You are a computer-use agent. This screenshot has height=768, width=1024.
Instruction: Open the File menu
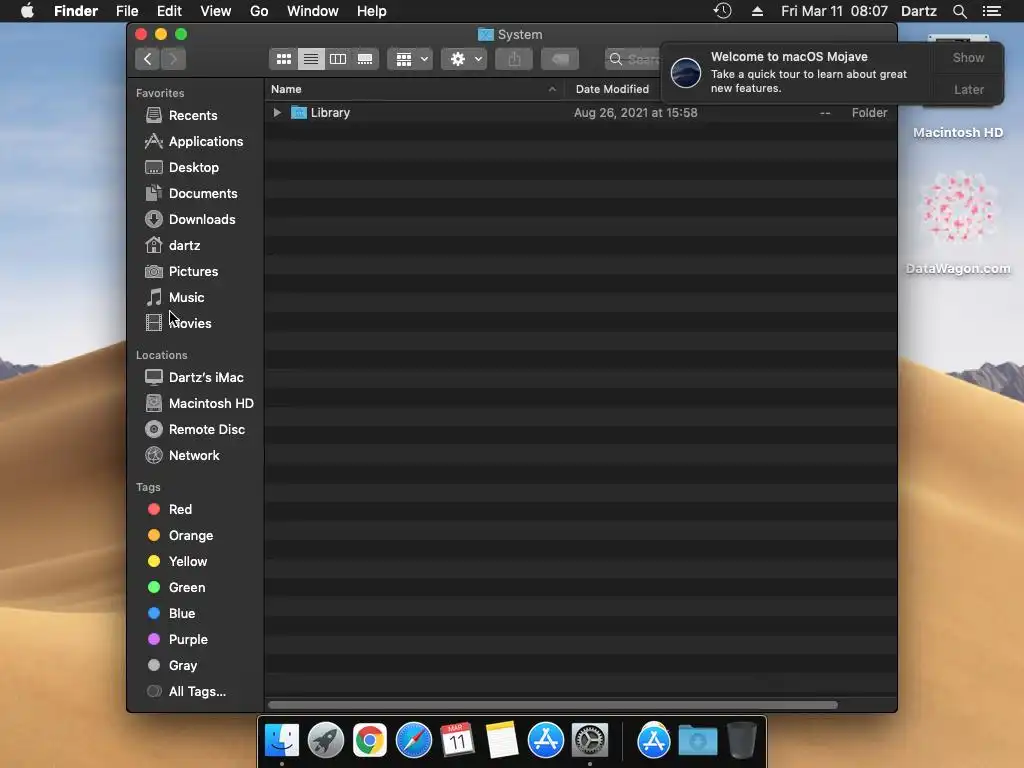pos(127,11)
